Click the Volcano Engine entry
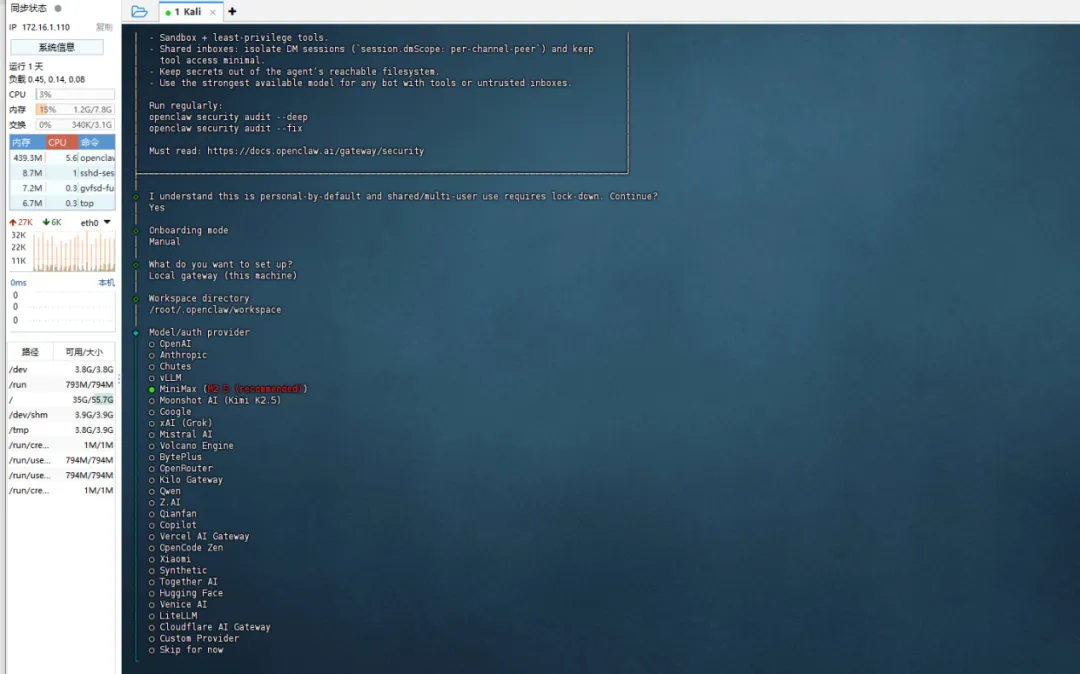The width and height of the screenshot is (1080, 674). 191,445
